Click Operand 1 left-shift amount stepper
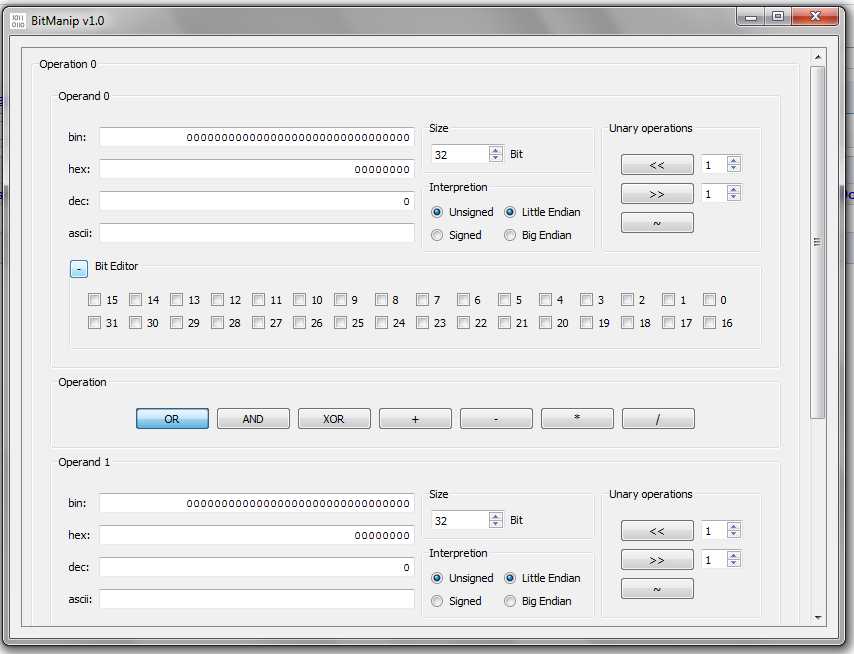Viewport: 854px width, 654px height. [734, 530]
